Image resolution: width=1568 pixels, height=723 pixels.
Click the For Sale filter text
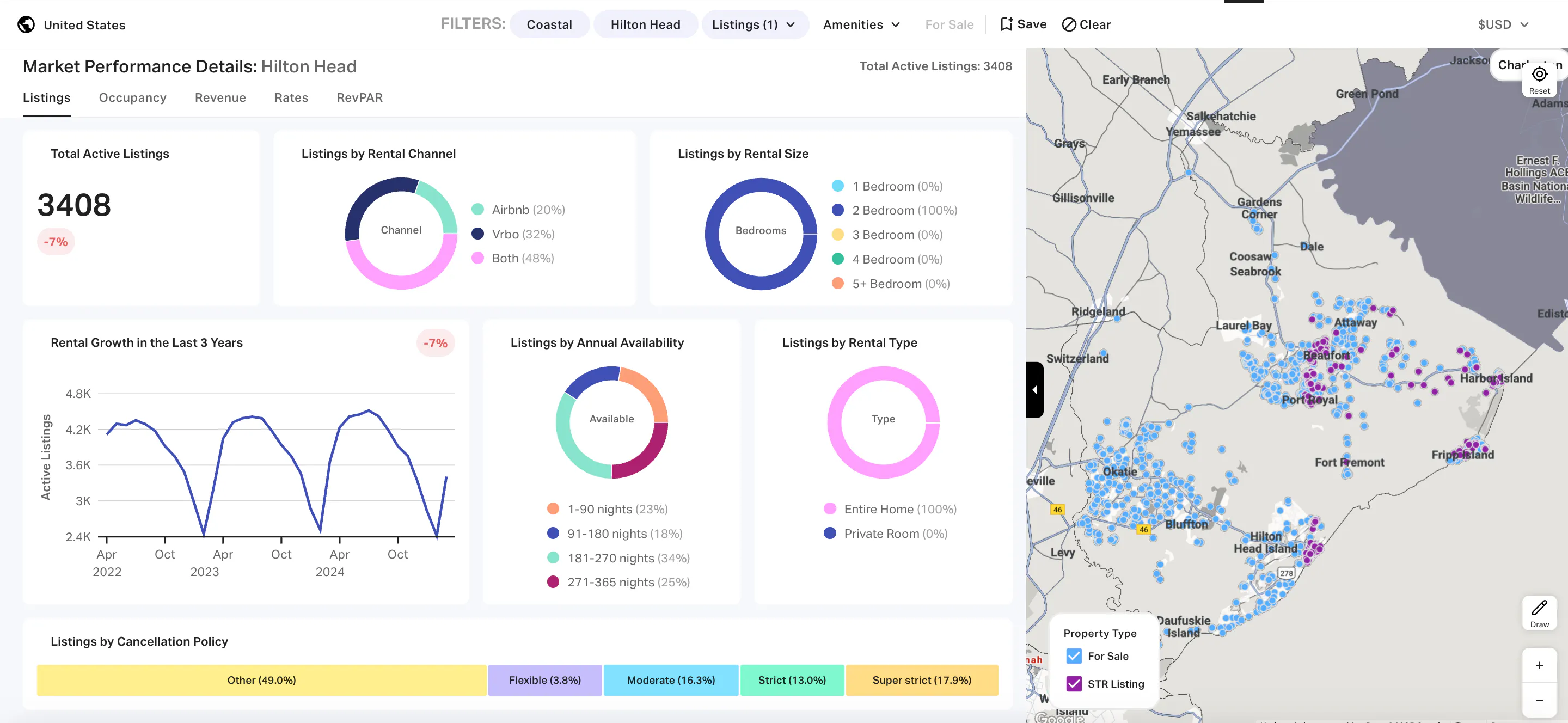click(x=949, y=24)
